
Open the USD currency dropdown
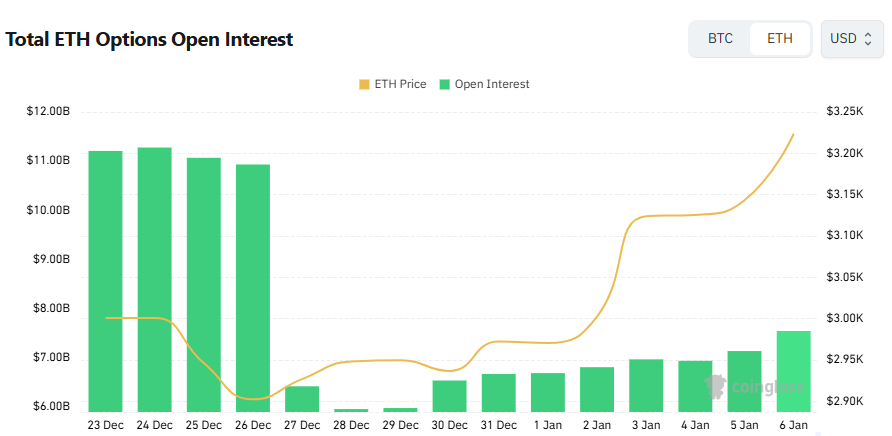pos(851,39)
